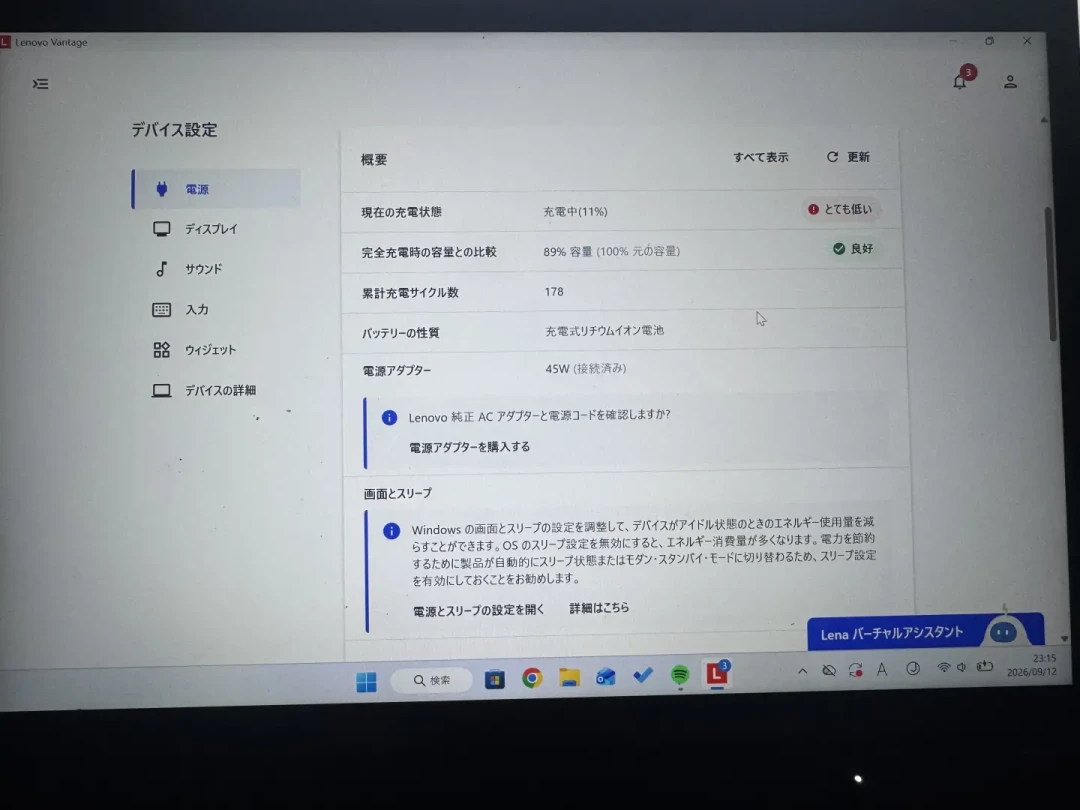Open Google Chrome from the taskbar
Image resolution: width=1080 pixels, height=810 pixels.
coord(532,678)
